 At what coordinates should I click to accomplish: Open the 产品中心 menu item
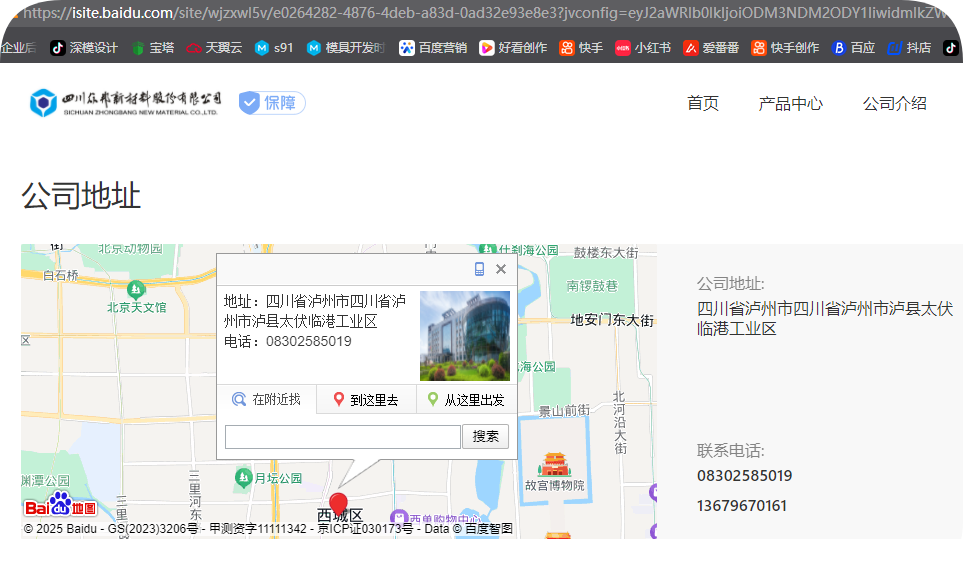(791, 103)
